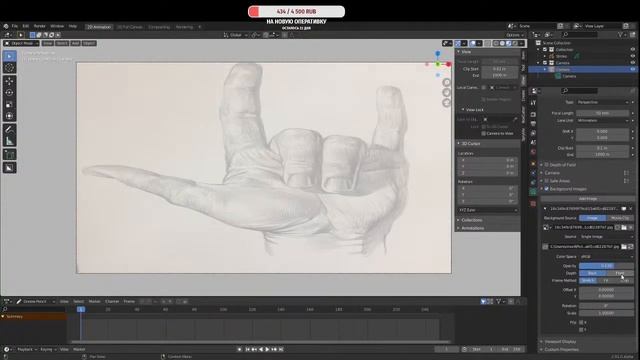This screenshot has width=640, height=360.
Task: Select the Measure tool in the viewport toolbar
Action: pos(9,141)
